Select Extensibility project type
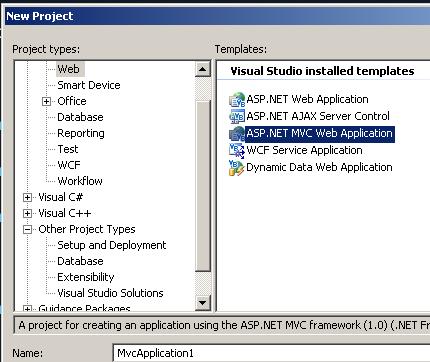The width and height of the screenshot is (430, 362). pyautogui.click(x=86, y=277)
